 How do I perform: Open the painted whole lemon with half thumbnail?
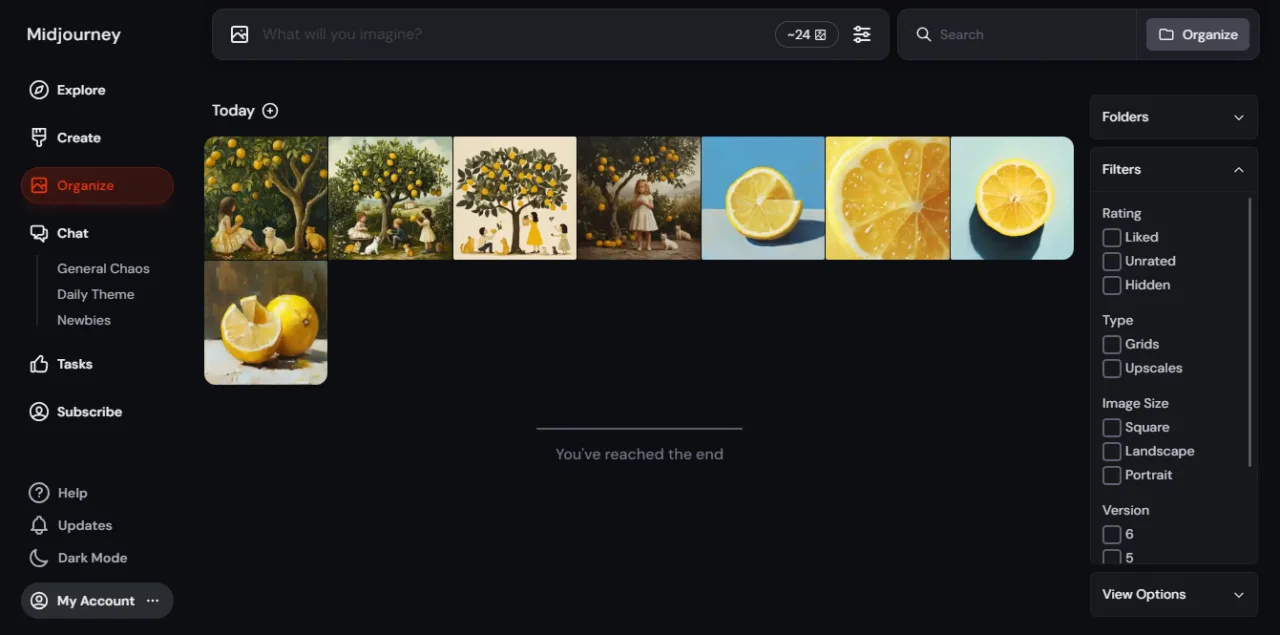pyautogui.click(x=266, y=323)
